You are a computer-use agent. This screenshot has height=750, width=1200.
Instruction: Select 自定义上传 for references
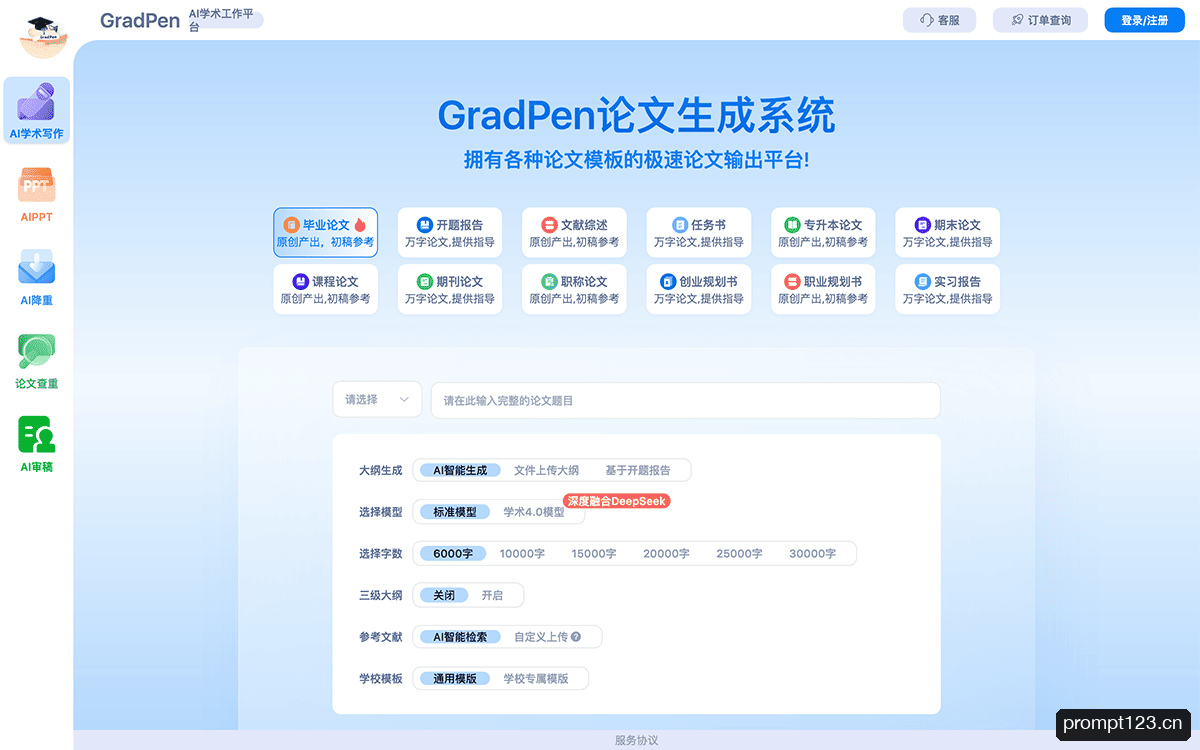pos(541,636)
